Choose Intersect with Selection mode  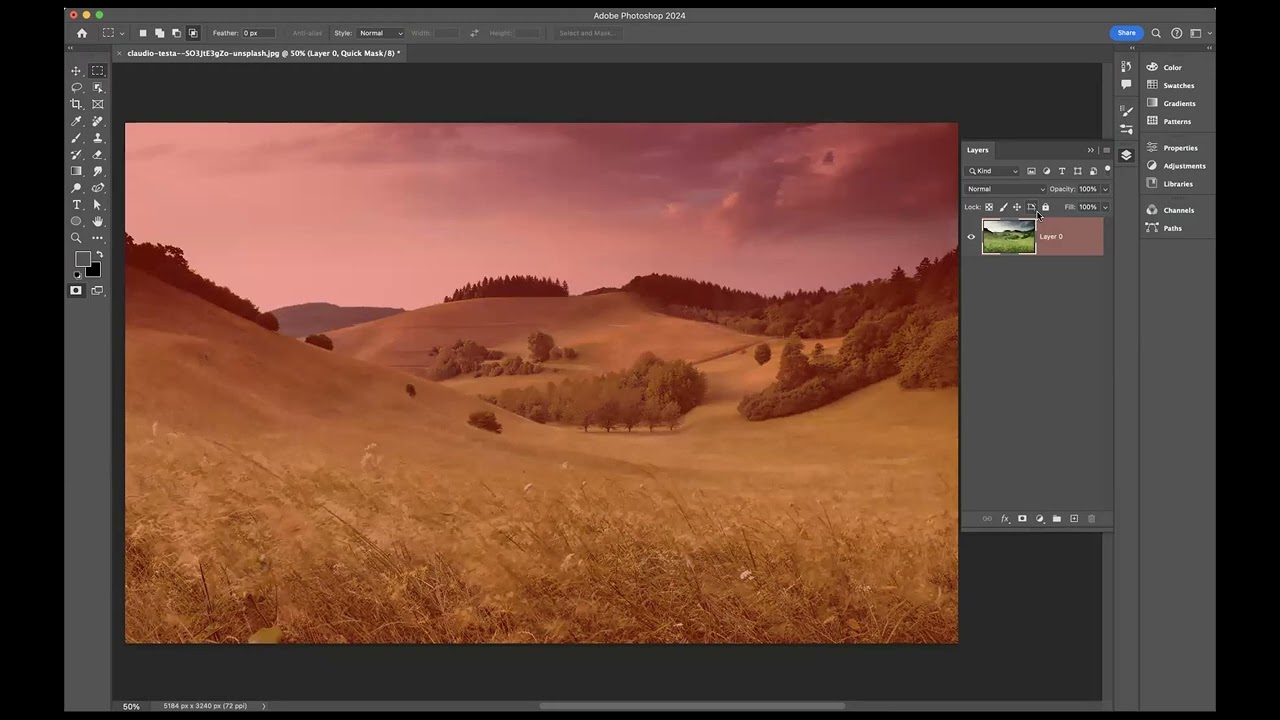(193, 33)
